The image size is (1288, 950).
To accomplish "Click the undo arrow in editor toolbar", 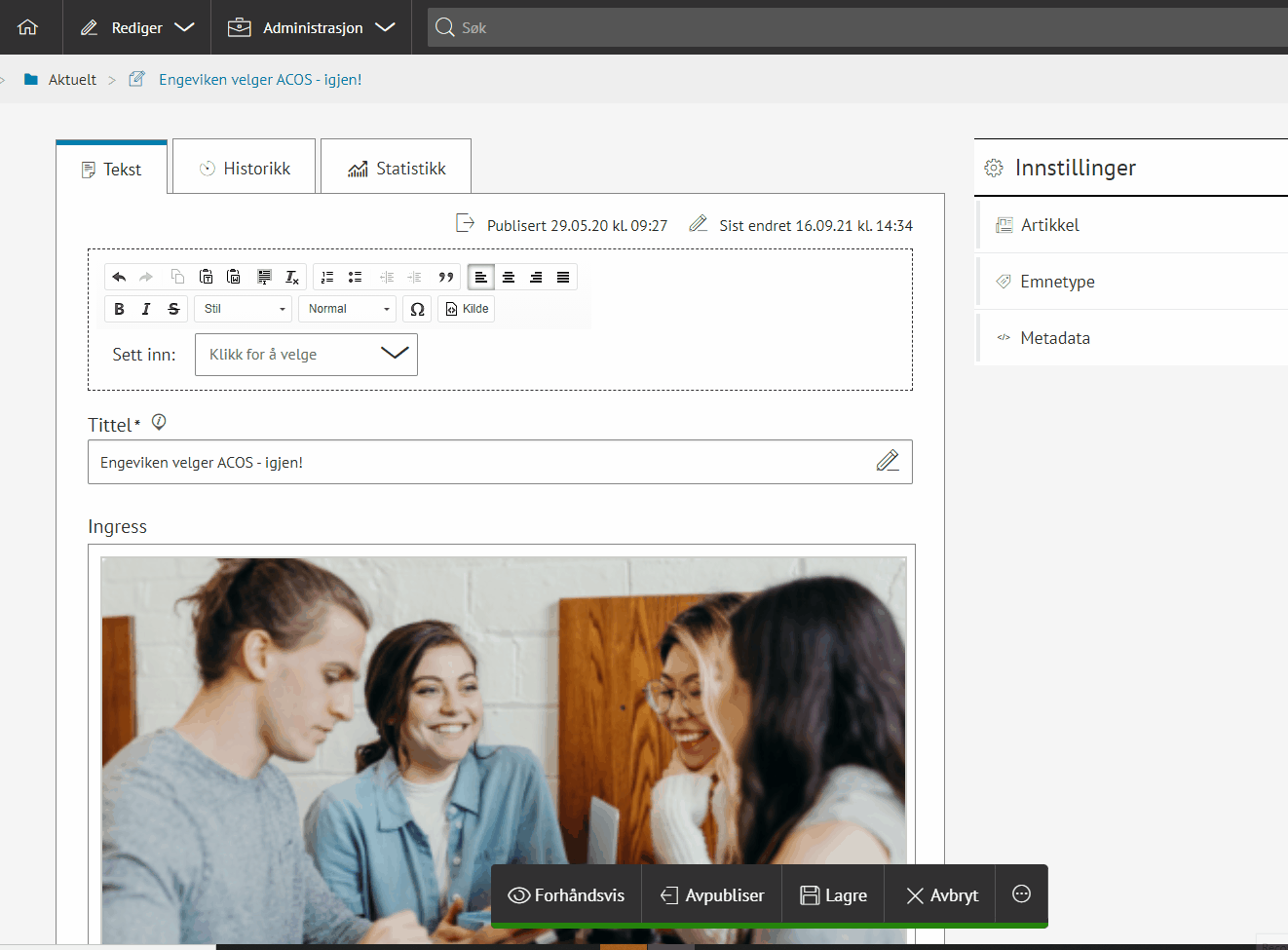I will click(119, 278).
